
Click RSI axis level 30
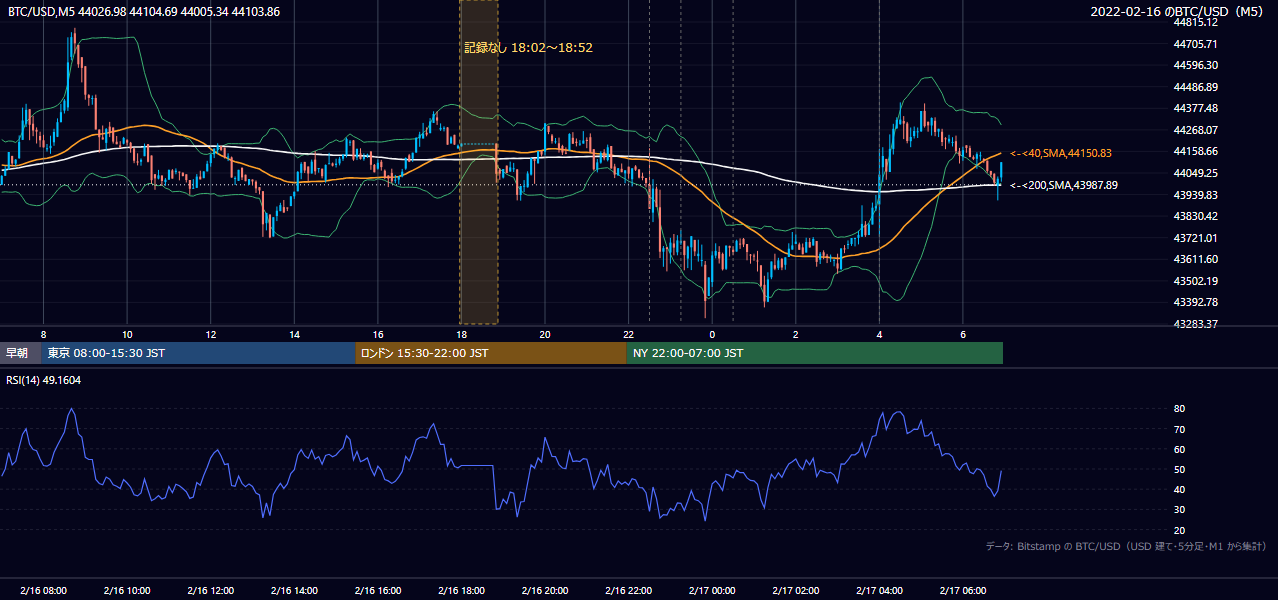[1180, 509]
